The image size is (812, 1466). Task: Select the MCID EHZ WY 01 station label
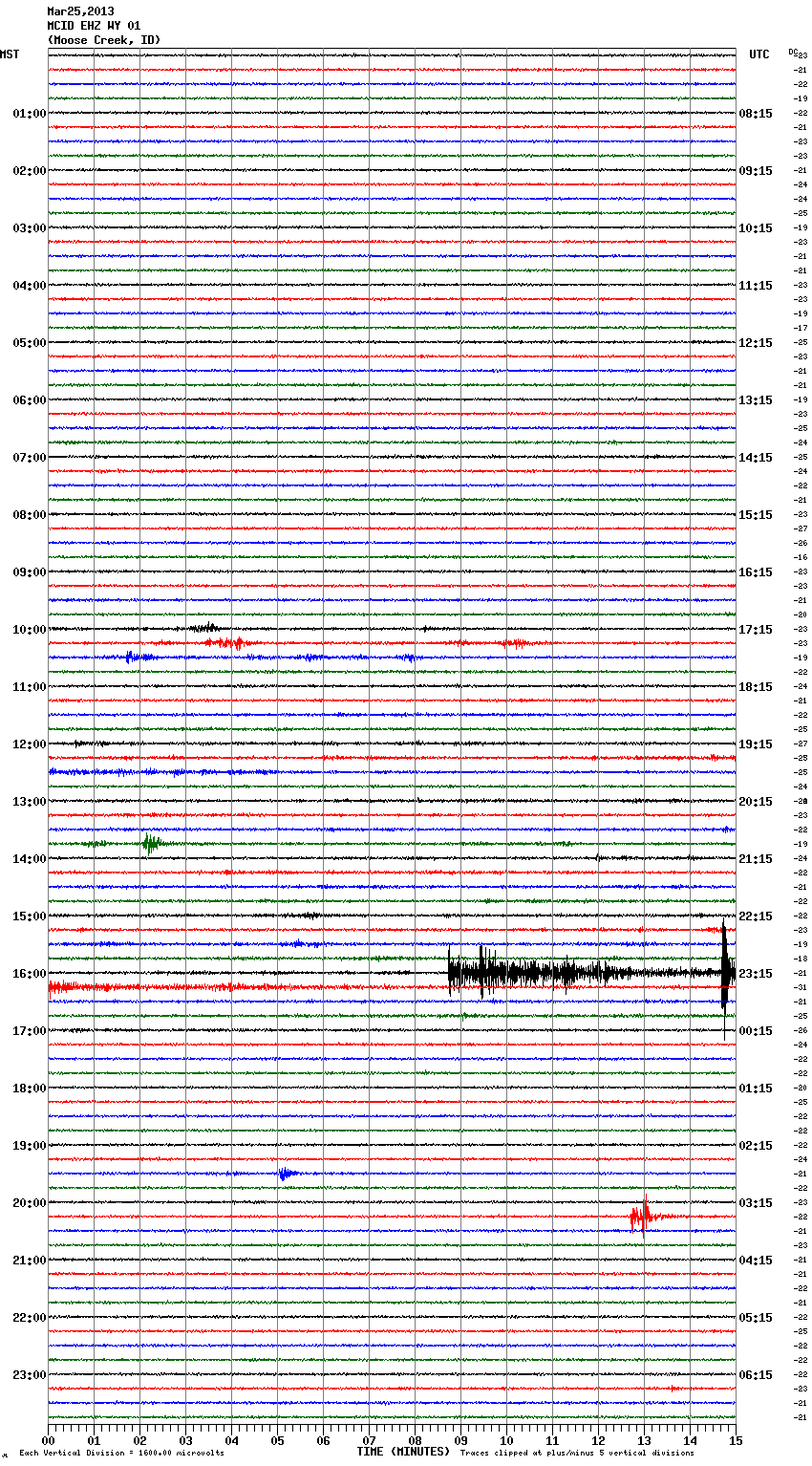pos(94,26)
